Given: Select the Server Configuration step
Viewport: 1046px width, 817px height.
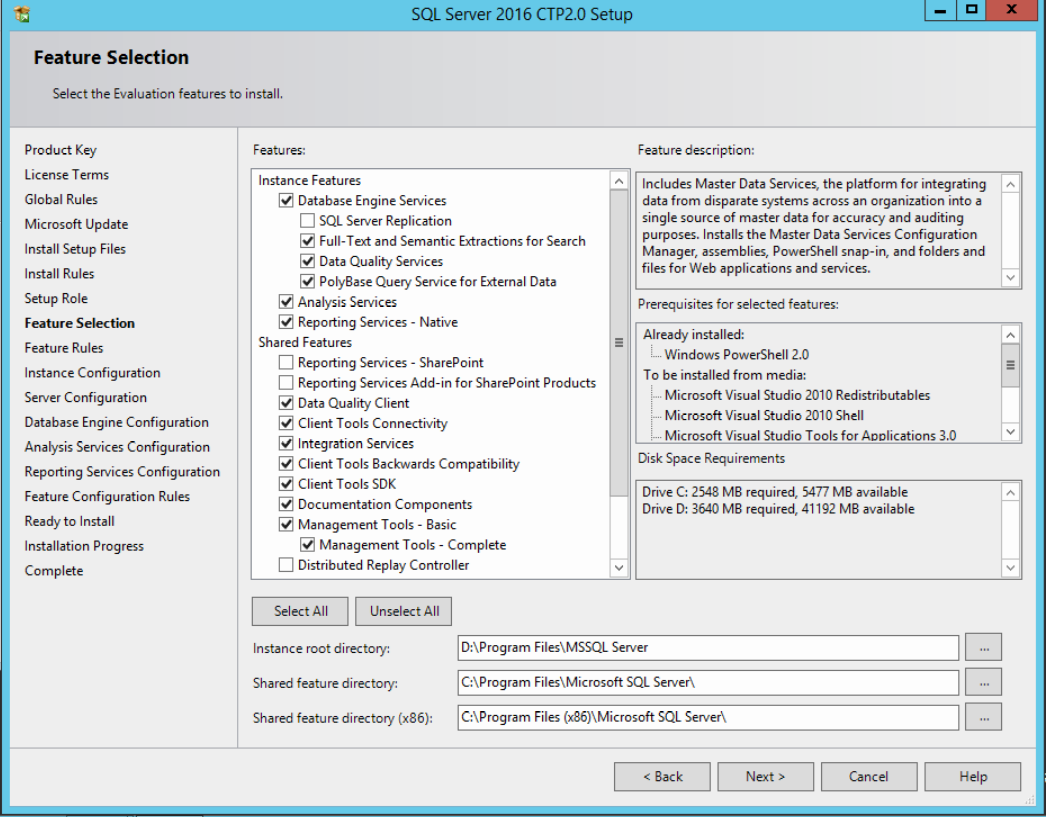Looking at the screenshot, I should 86,397.
